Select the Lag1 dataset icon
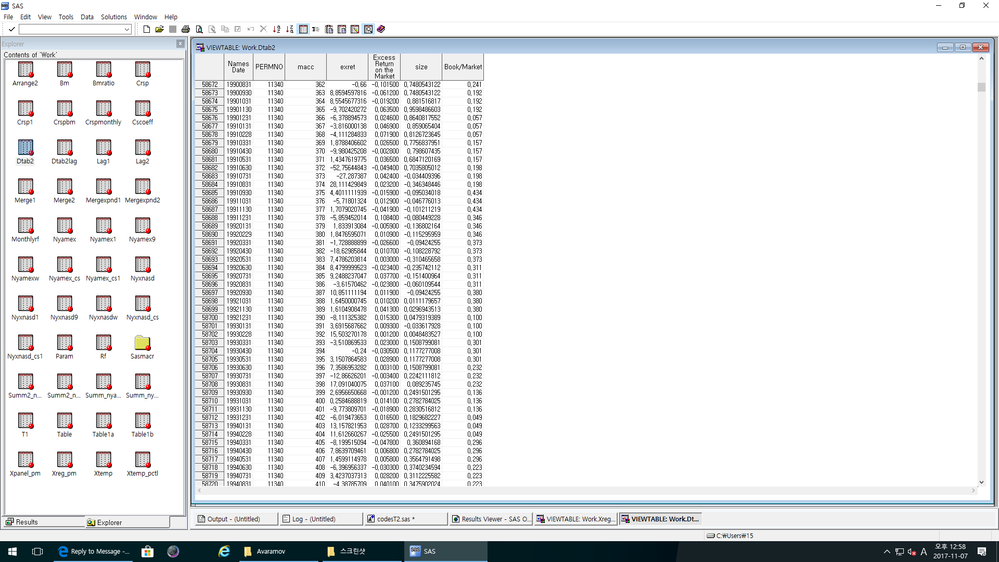Screen dimensions: 999x562 (x=103, y=147)
